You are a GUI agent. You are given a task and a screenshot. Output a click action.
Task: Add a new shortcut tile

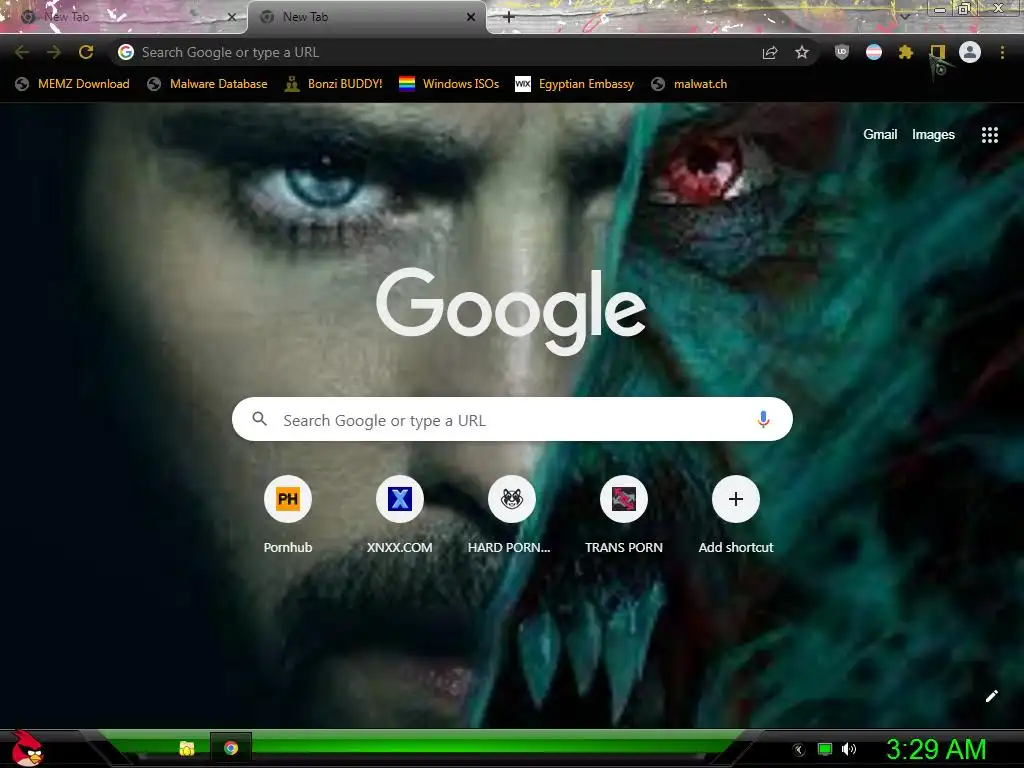coord(736,515)
